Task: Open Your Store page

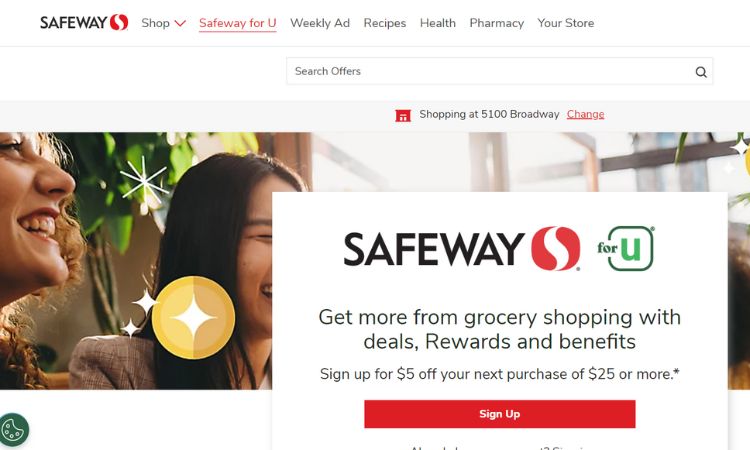Action: click(565, 23)
